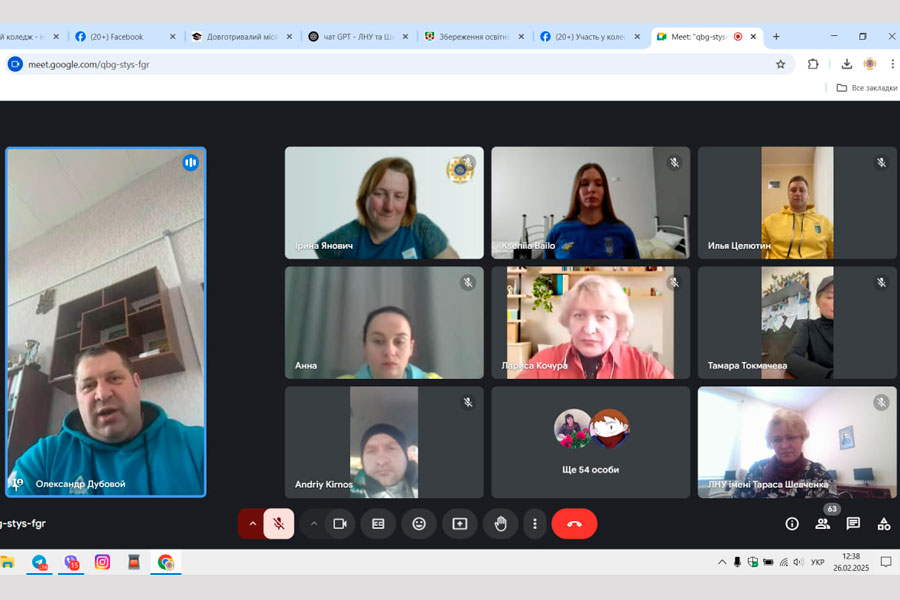Close the чат GPT tab
This screenshot has height=600, width=900.
[x=405, y=37]
